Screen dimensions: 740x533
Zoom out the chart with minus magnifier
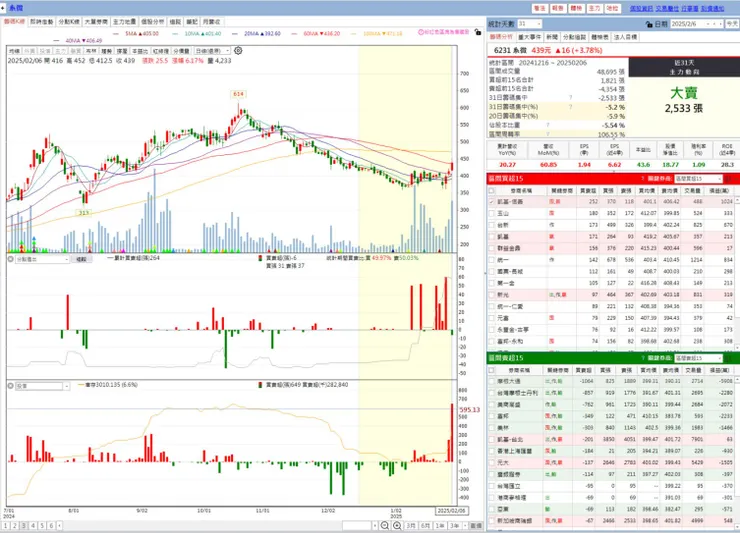(385, 525)
